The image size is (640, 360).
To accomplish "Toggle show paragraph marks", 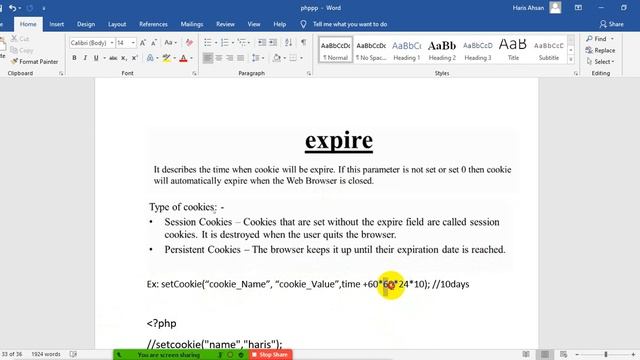I will (303, 43).
